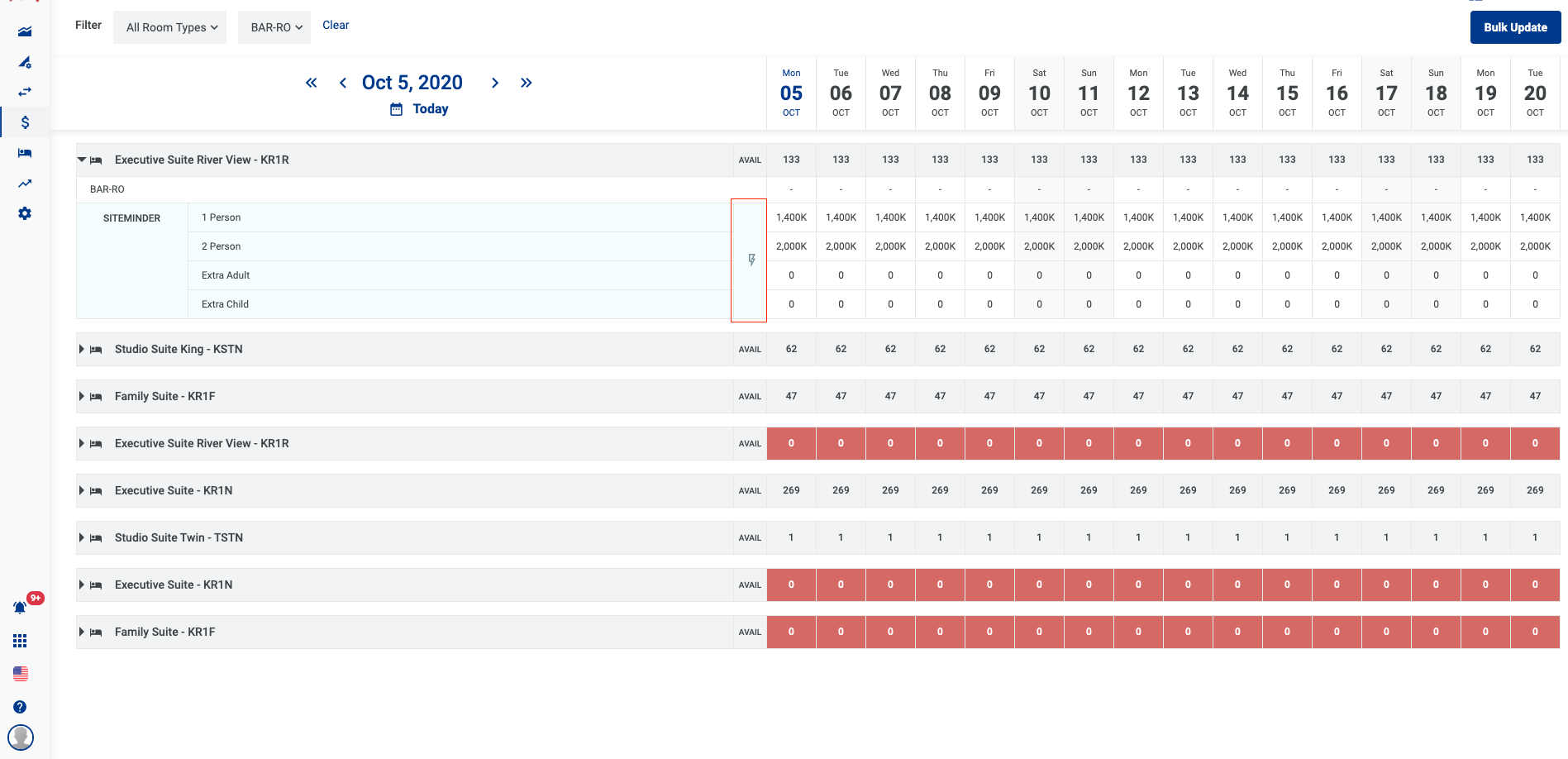Click the lightning bolt icon in SITEMINDER row

point(751,260)
